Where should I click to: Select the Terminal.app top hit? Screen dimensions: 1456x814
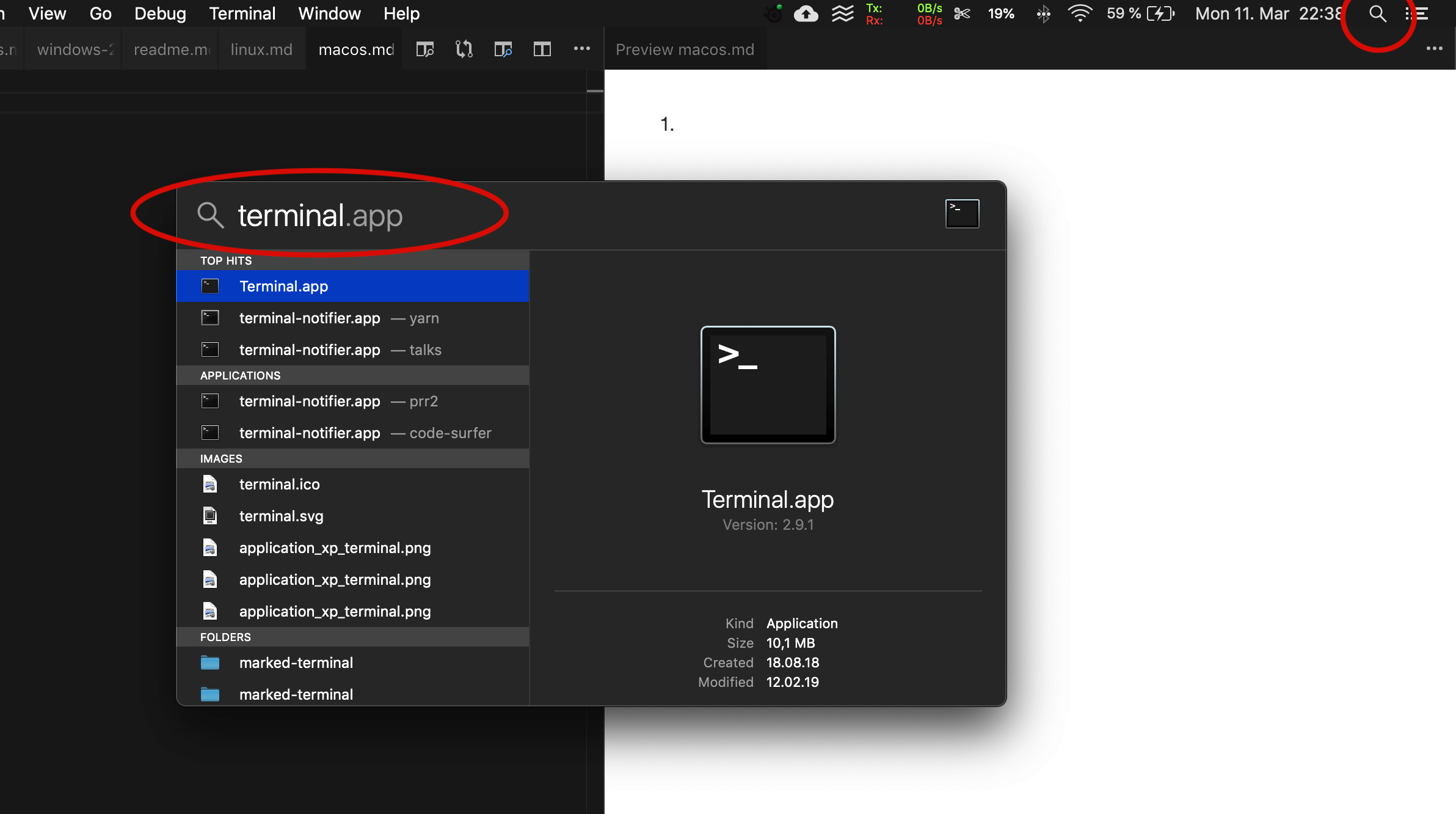coord(352,286)
